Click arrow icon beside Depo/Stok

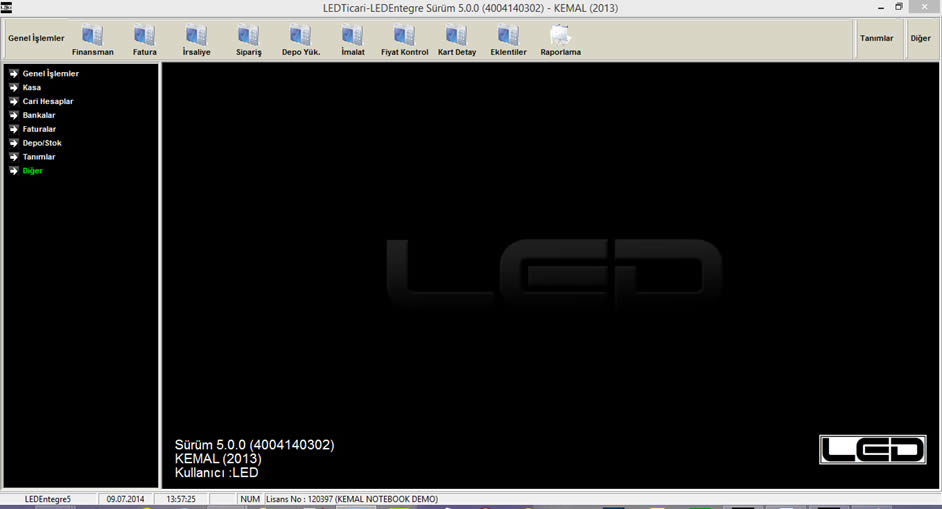[x=14, y=142]
